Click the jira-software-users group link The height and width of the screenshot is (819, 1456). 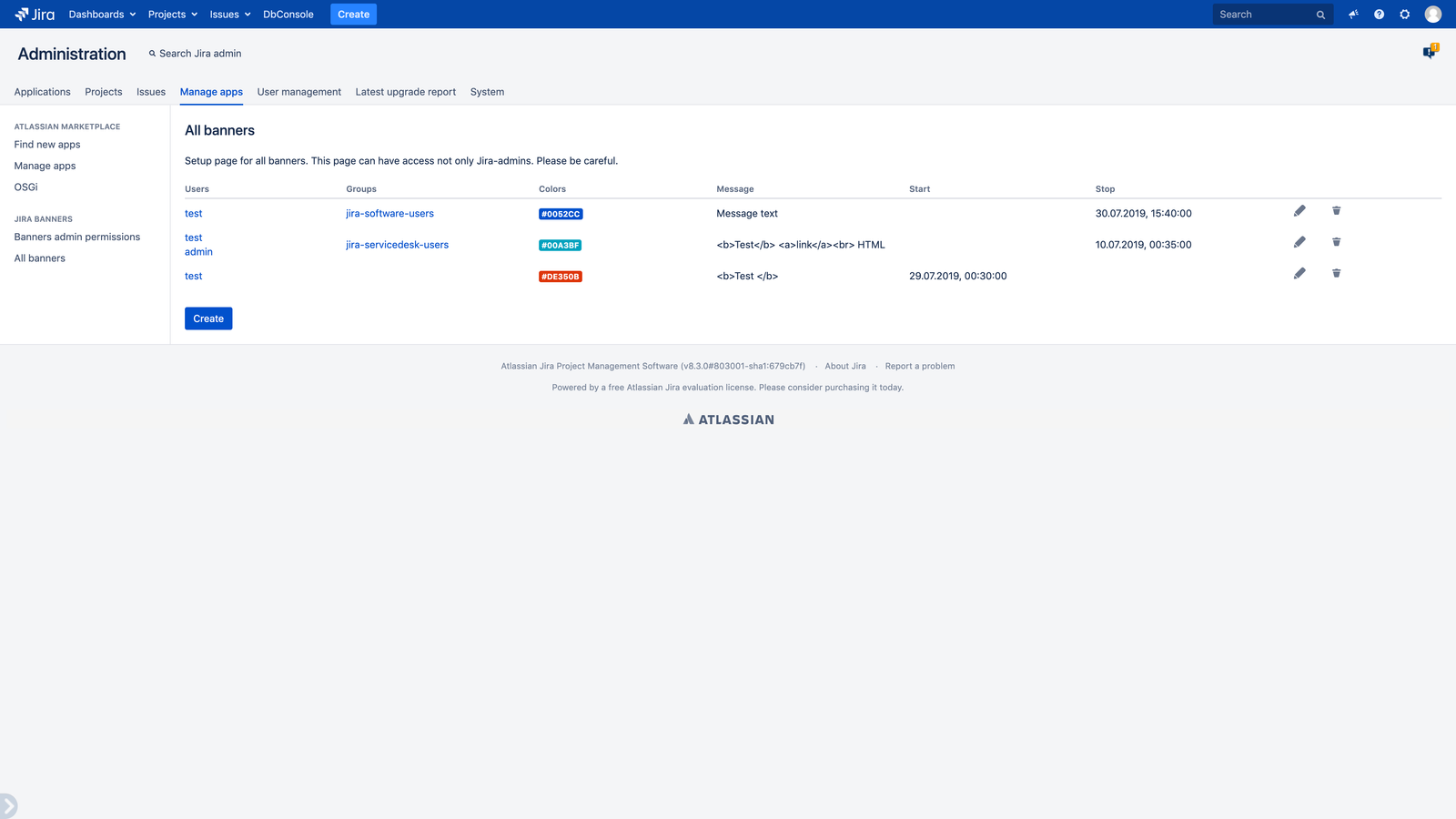tap(389, 214)
